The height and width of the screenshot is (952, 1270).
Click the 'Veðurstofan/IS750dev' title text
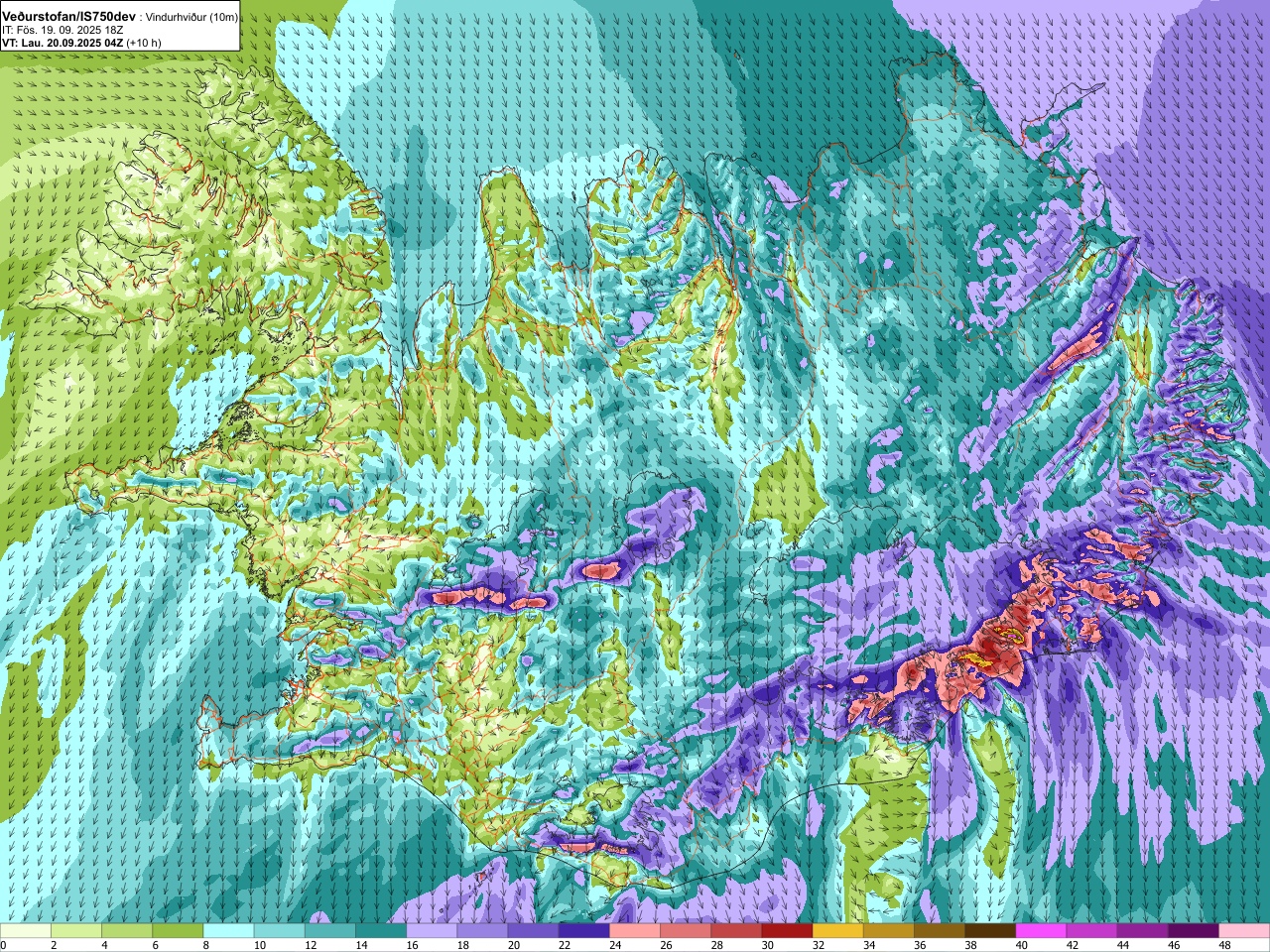[x=69, y=17]
